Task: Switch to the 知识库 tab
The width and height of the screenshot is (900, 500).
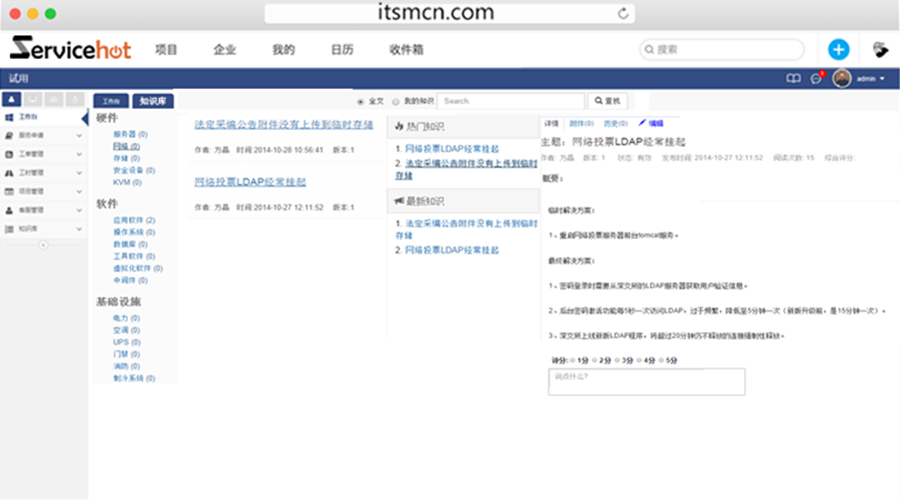Action: tap(153, 101)
